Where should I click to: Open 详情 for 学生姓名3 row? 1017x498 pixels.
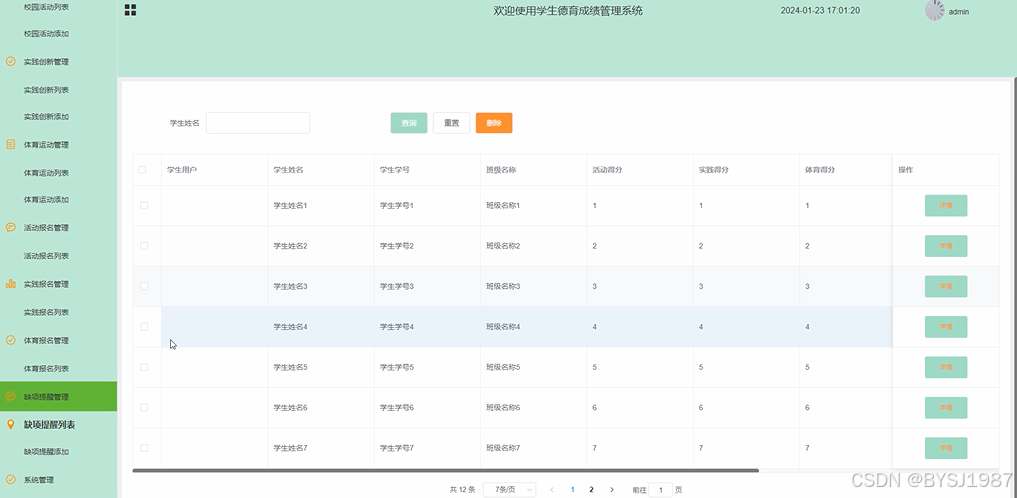click(946, 286)
